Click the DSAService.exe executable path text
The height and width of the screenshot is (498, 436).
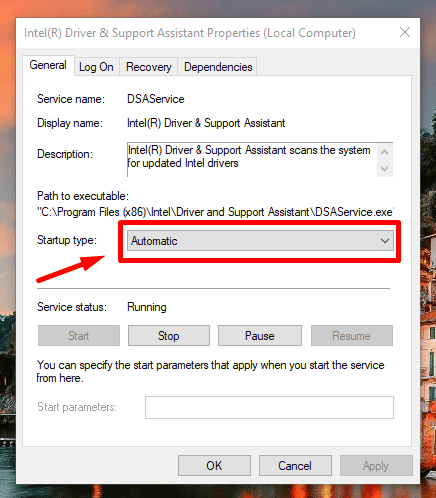click(x=215, y=212)
